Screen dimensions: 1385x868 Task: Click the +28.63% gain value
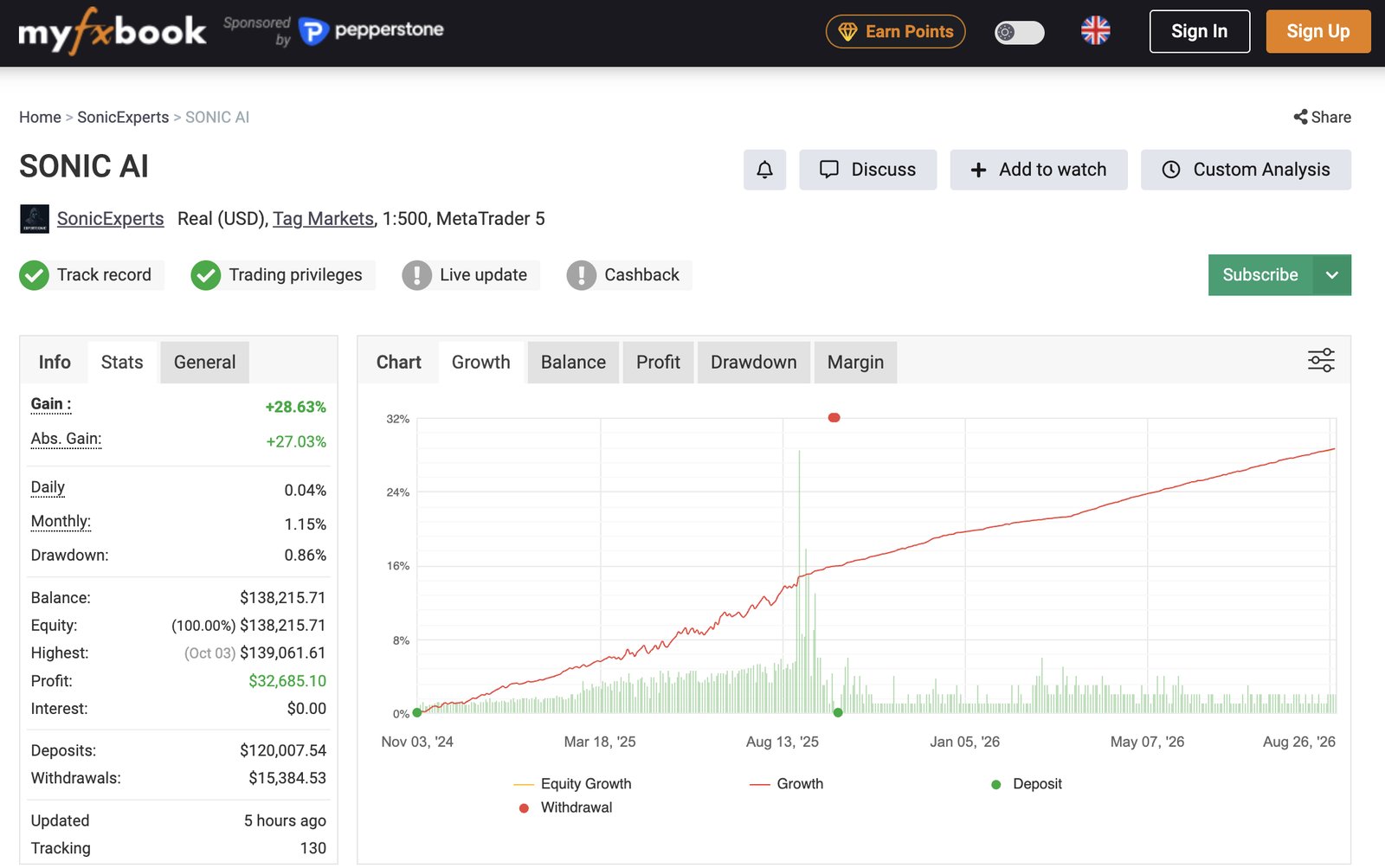[295, 407]
